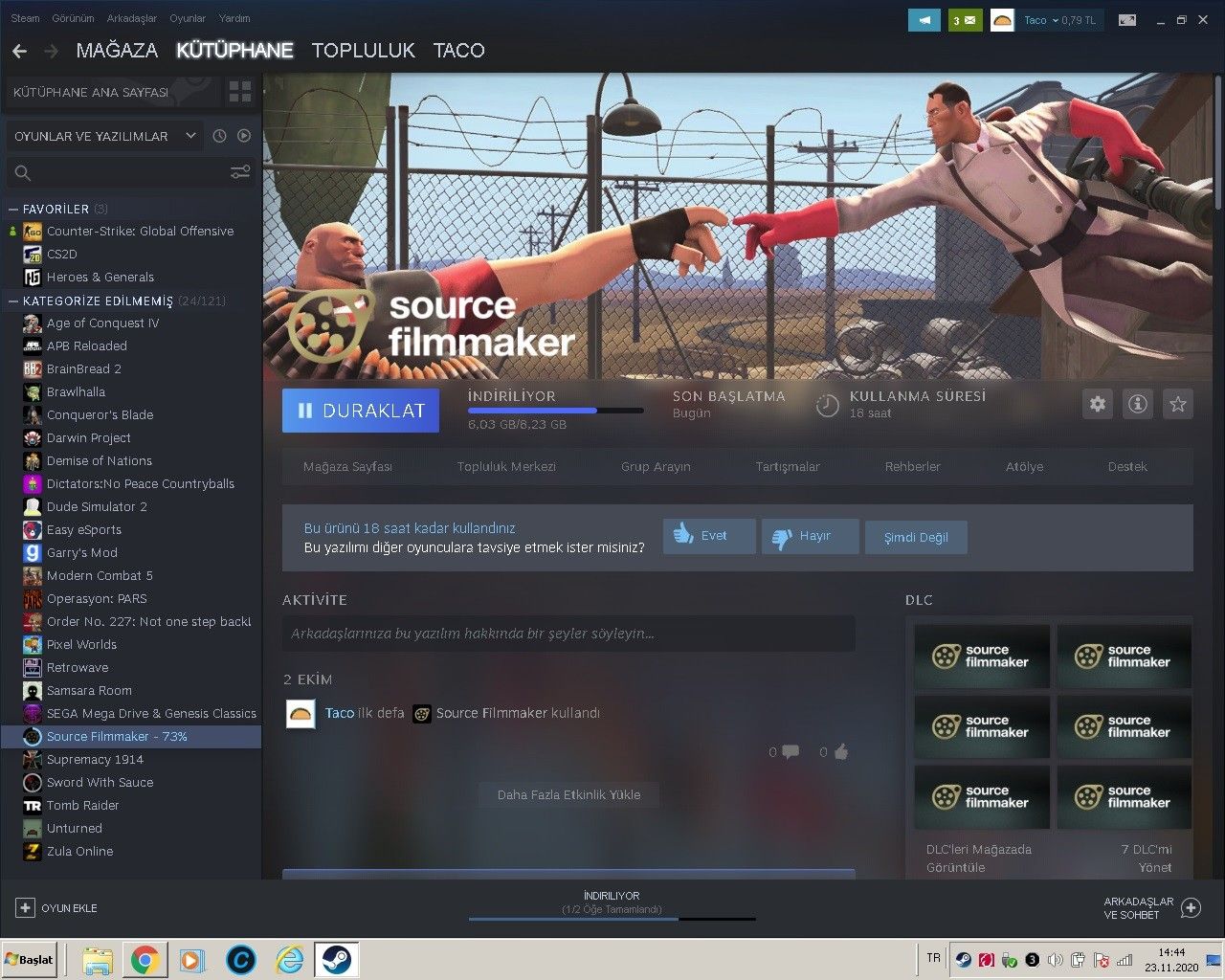Open Windows Başlat start button
The height and width of the screenshot is (980, 1225).
(x=30, y=959)
